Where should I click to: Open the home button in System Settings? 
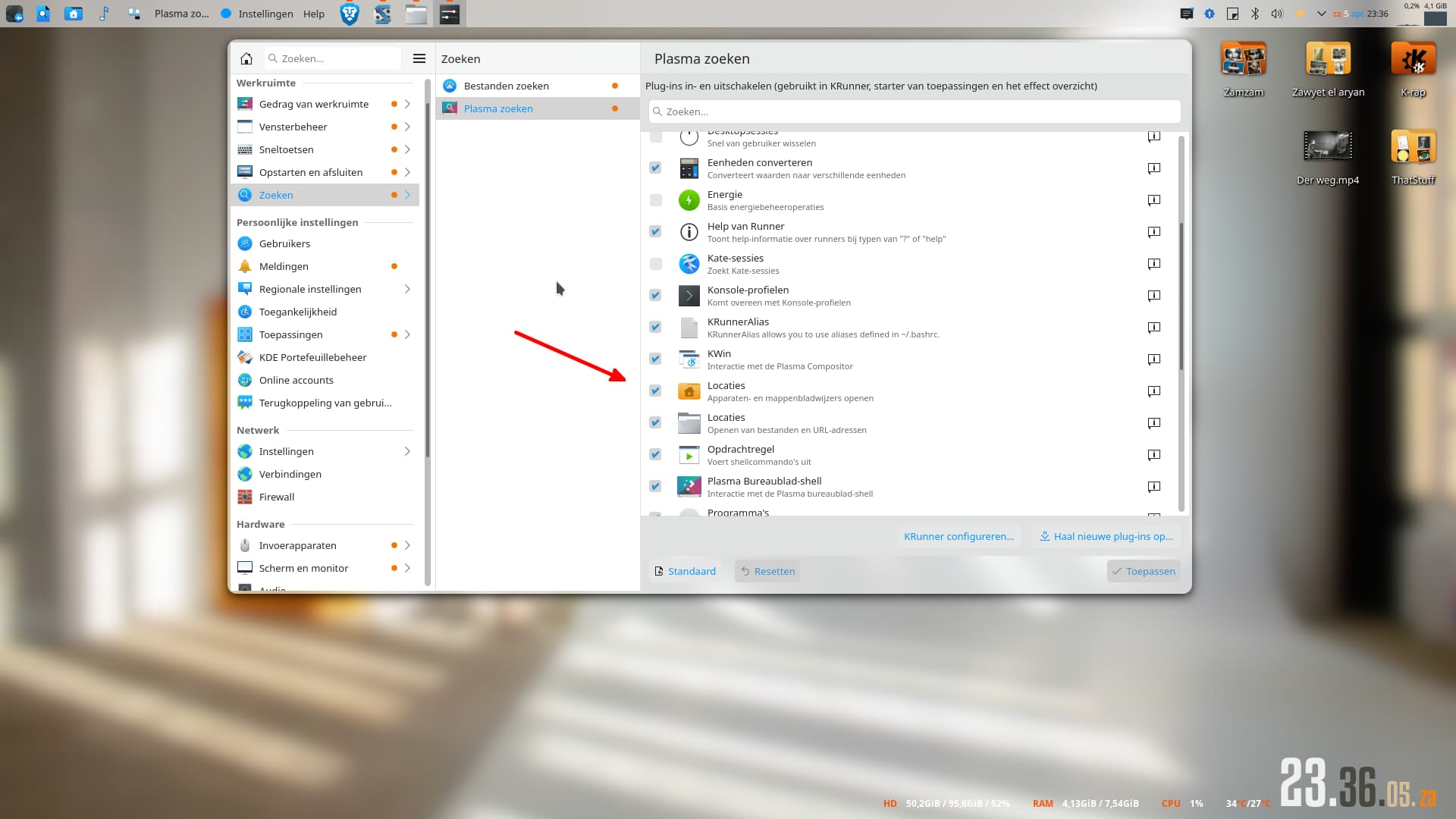tap(246, 58)
